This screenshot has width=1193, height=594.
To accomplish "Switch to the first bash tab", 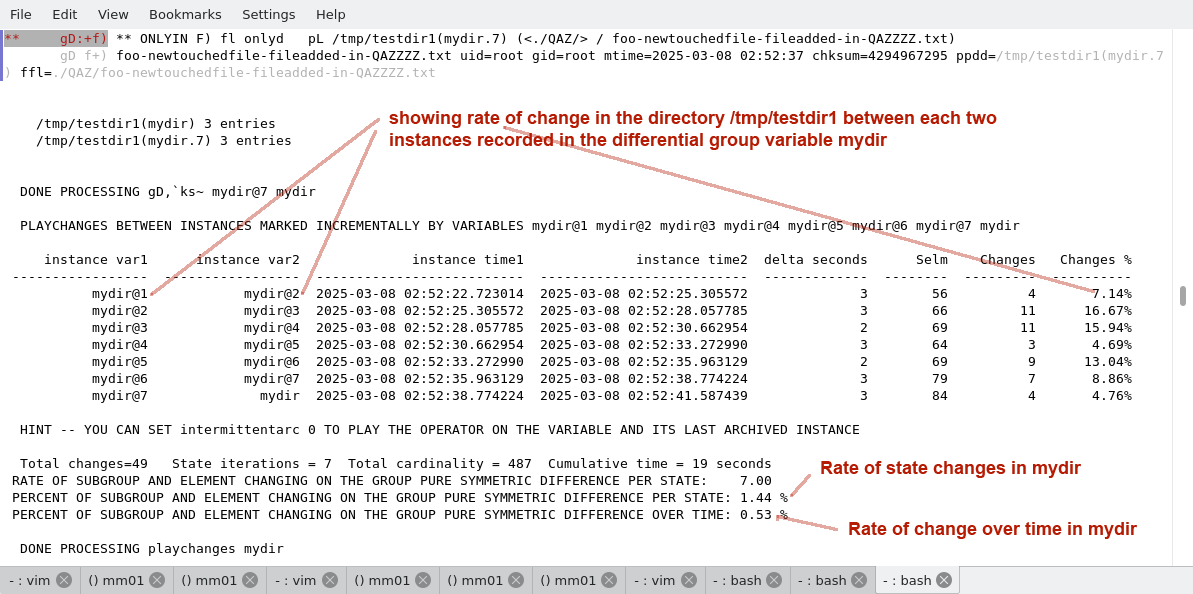I will [x=736, y=580].
